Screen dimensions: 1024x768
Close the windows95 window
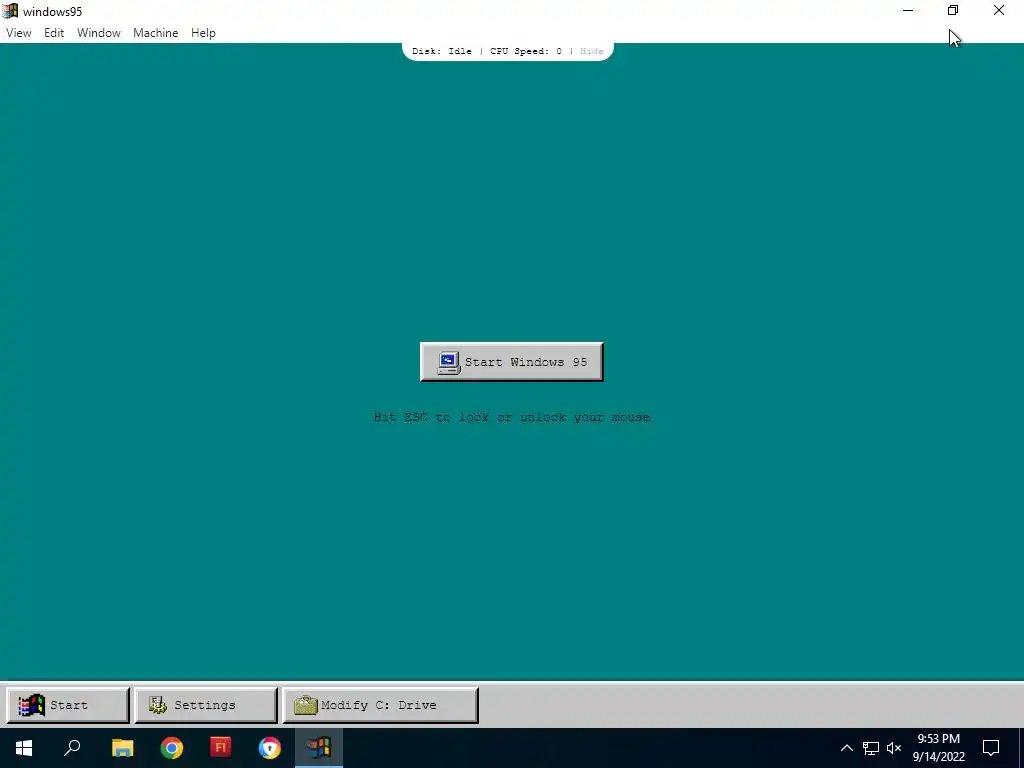click(x=999, y=10)
